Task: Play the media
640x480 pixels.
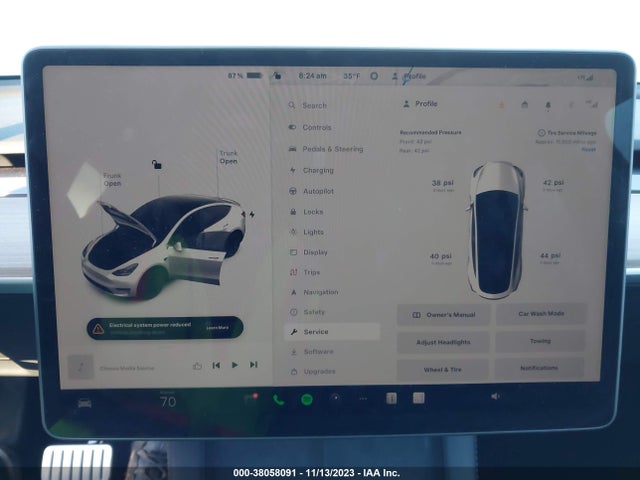Action: tap(235, 365)
